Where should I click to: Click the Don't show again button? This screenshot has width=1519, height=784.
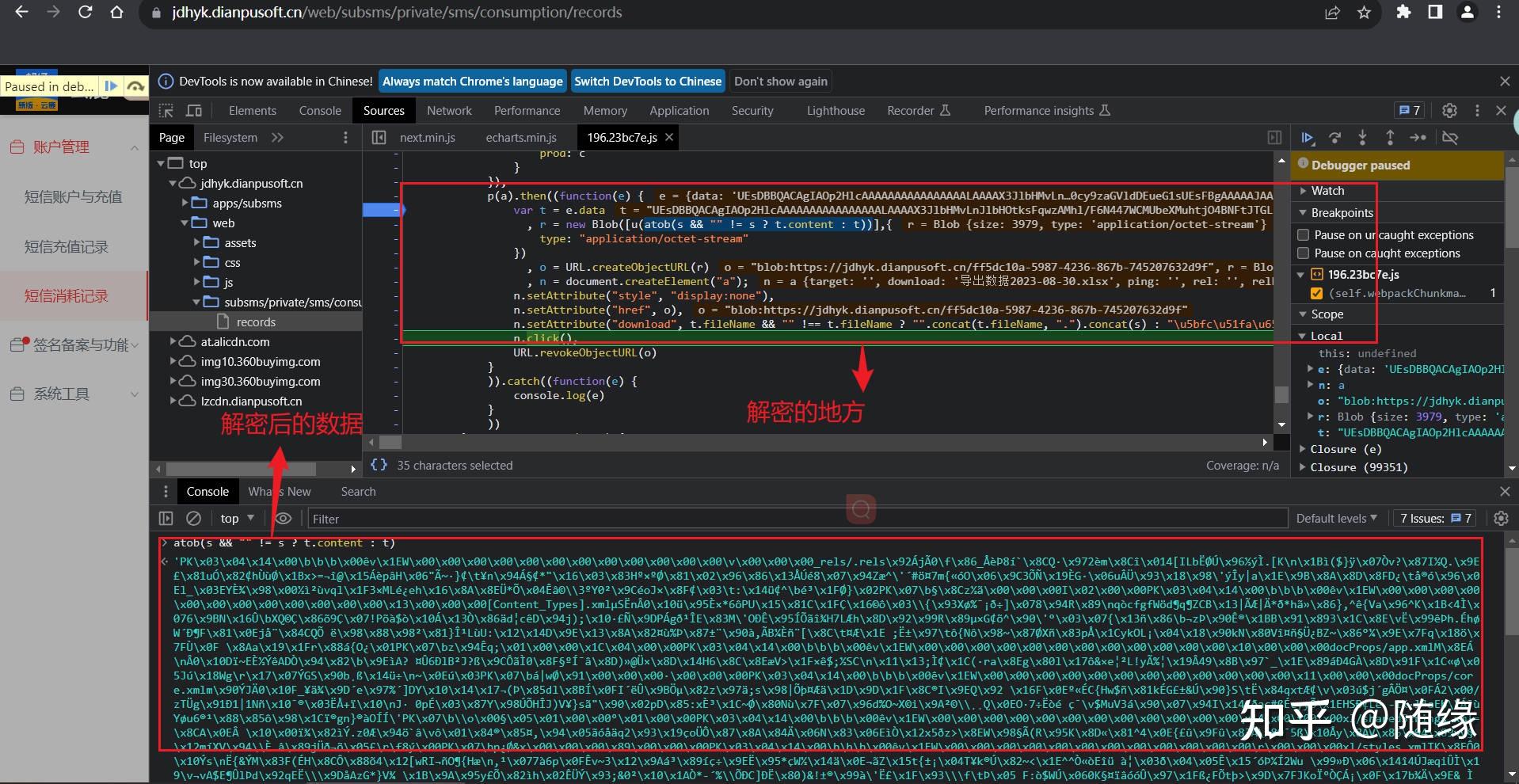pyautogui.click(x=780, y=82)
